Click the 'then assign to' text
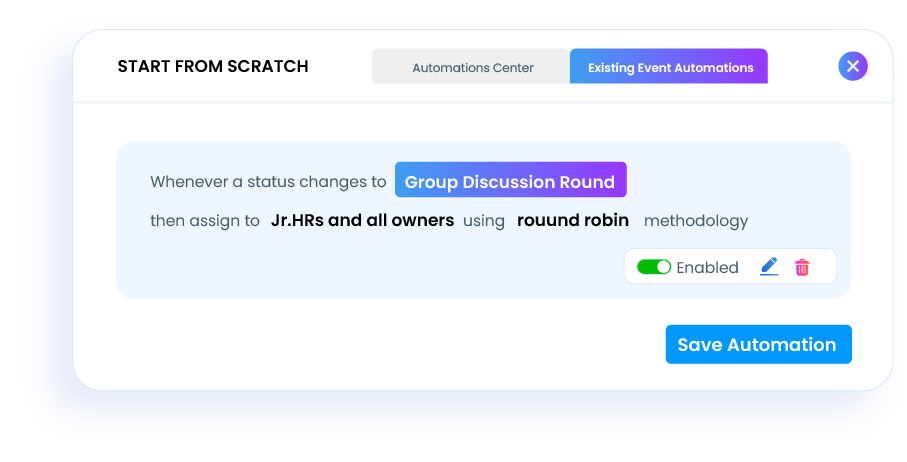This screenshot has width=907, height=462. point(205,221)
